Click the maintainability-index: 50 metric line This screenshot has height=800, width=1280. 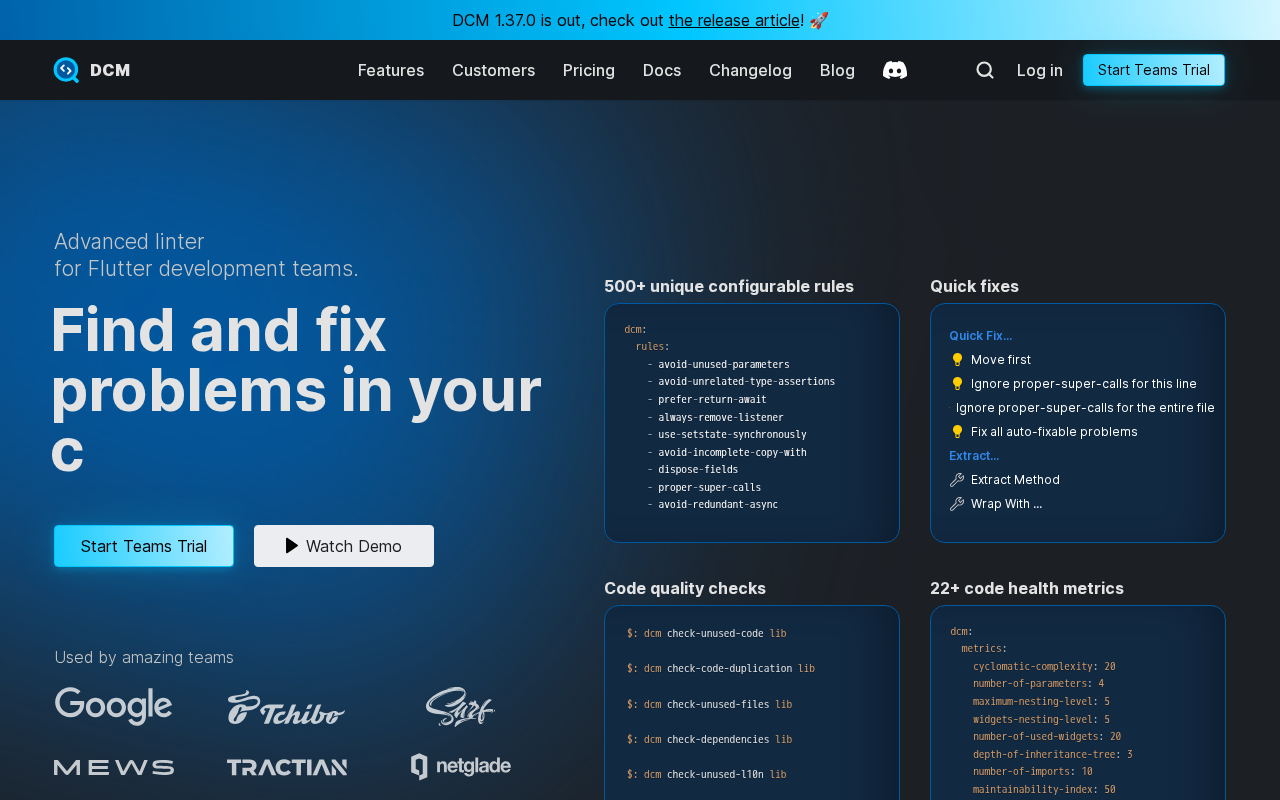[1044, 790]
